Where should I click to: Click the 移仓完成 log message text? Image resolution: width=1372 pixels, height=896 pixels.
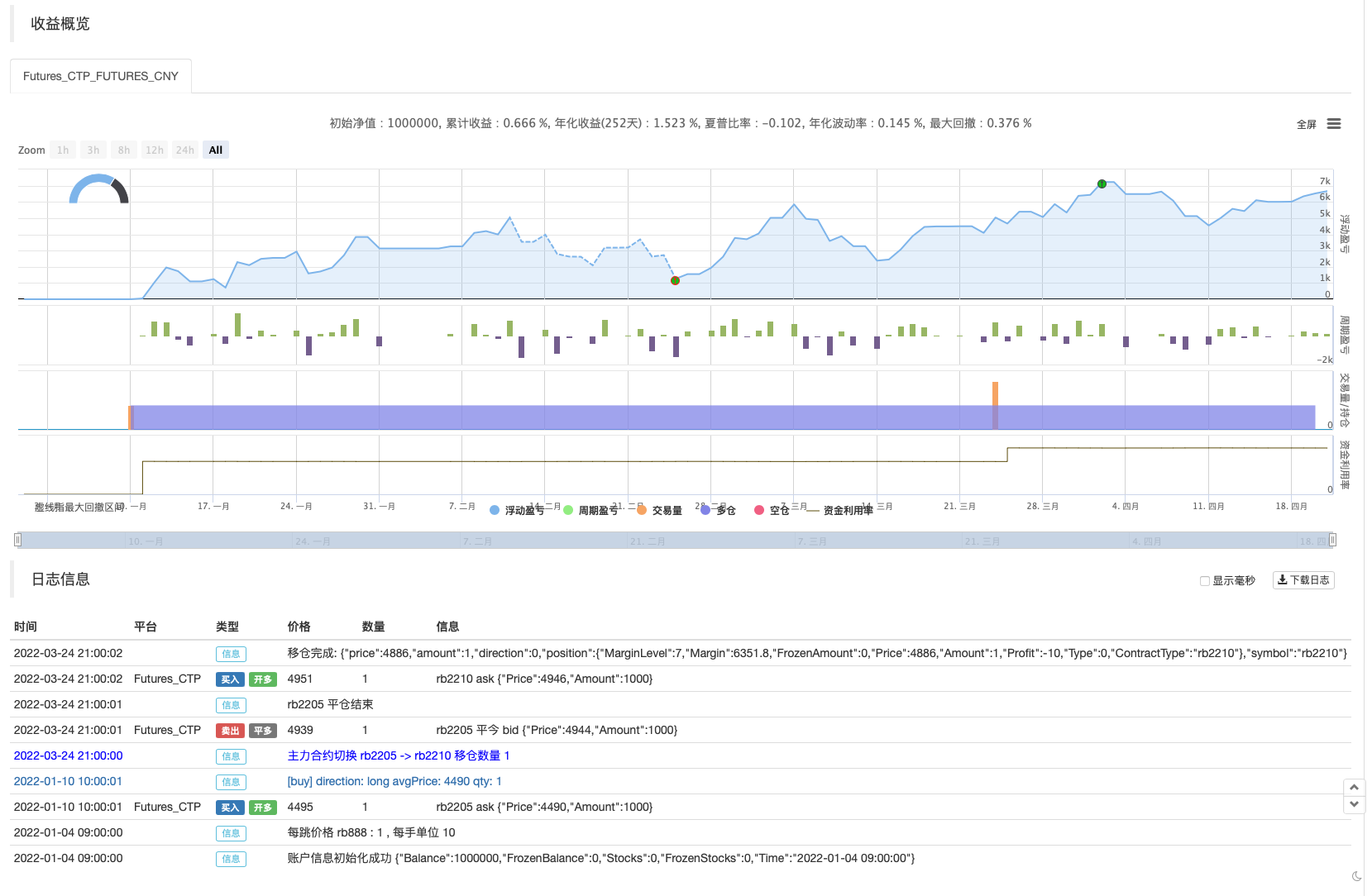tap(817, 653)
